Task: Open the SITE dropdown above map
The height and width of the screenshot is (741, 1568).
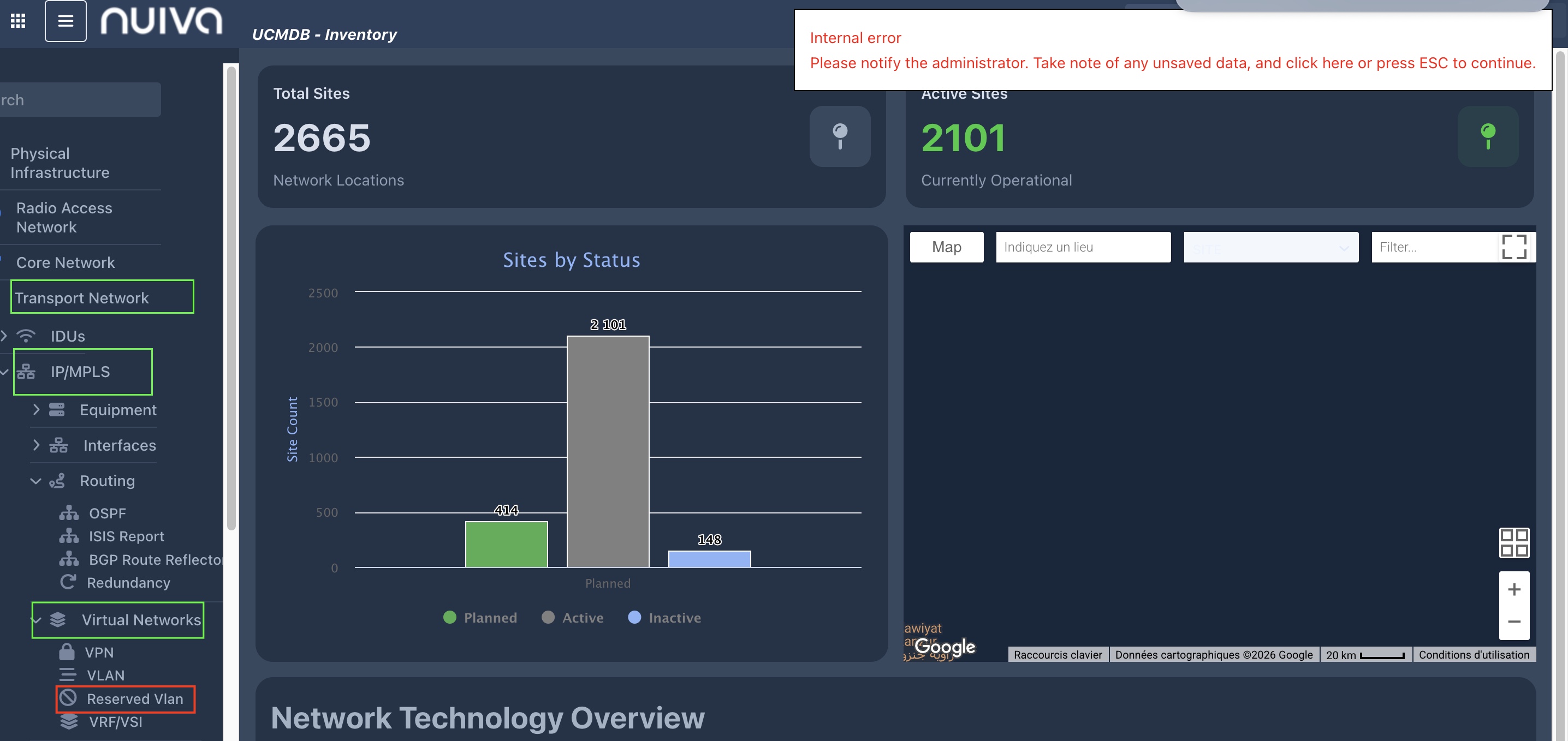Action: [1270, 247]
